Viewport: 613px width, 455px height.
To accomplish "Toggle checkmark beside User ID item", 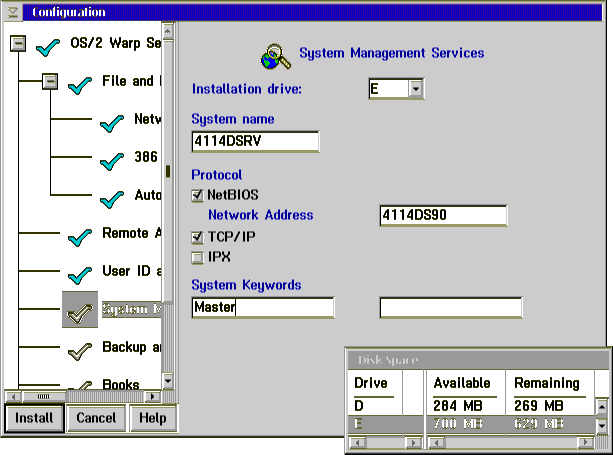I will click(80, 275).
